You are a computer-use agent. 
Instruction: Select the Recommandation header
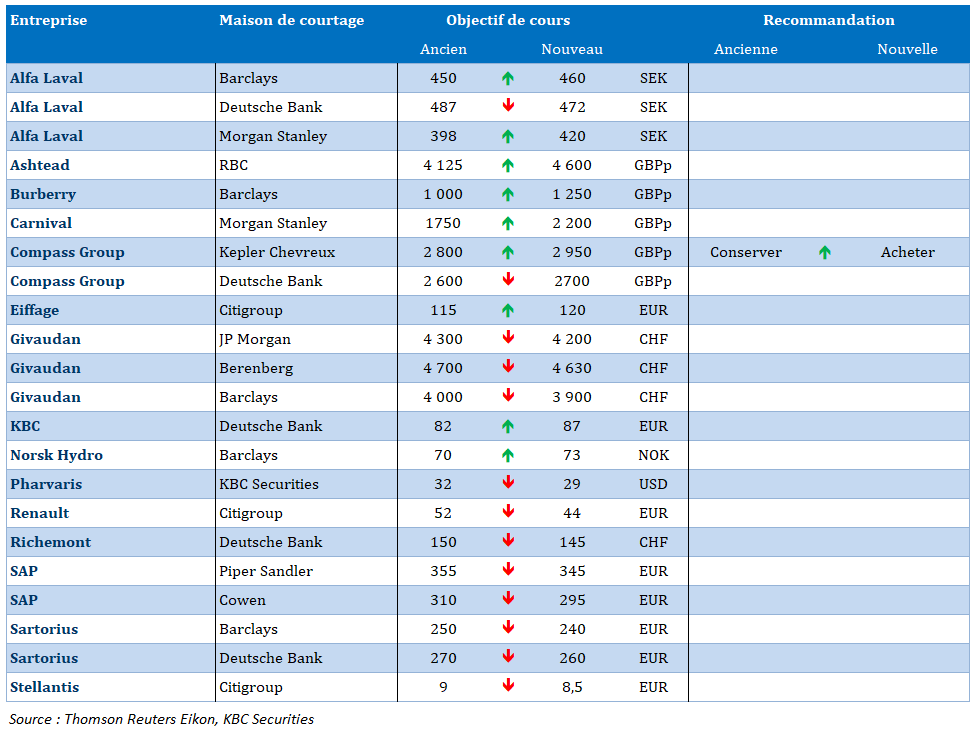point(828,21)
